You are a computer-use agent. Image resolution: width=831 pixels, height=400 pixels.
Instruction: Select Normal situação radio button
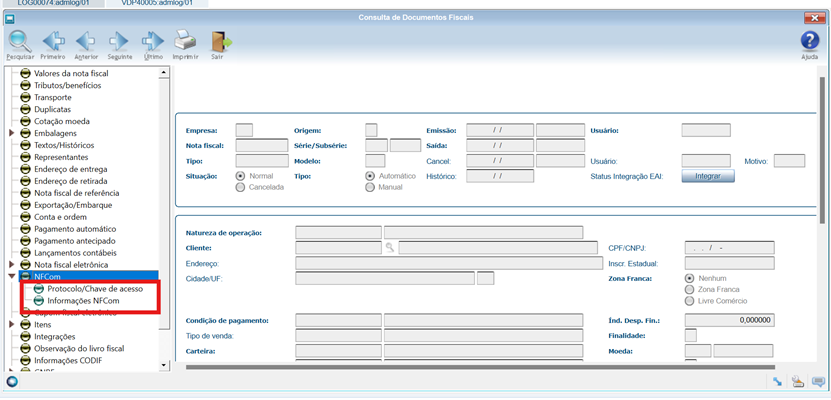[x=241, y=176]
